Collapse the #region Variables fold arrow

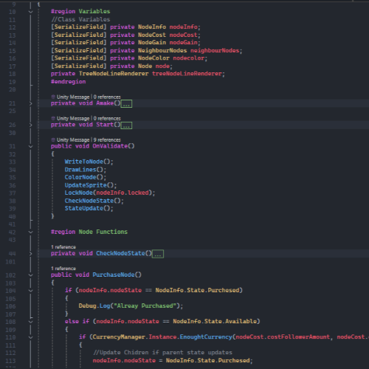pyautogui.click(x=31, y=12)
